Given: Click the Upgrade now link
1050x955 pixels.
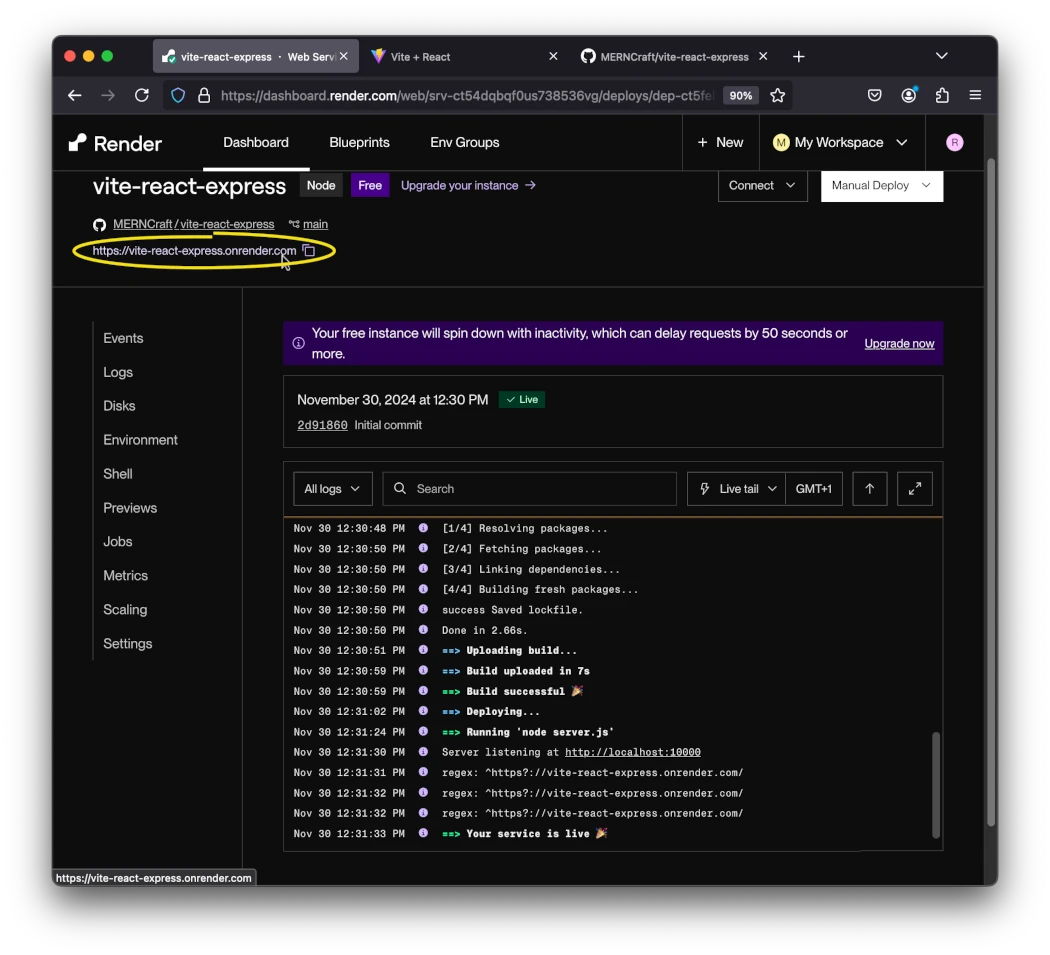Looking at the screenshot, I should point(899,343).
